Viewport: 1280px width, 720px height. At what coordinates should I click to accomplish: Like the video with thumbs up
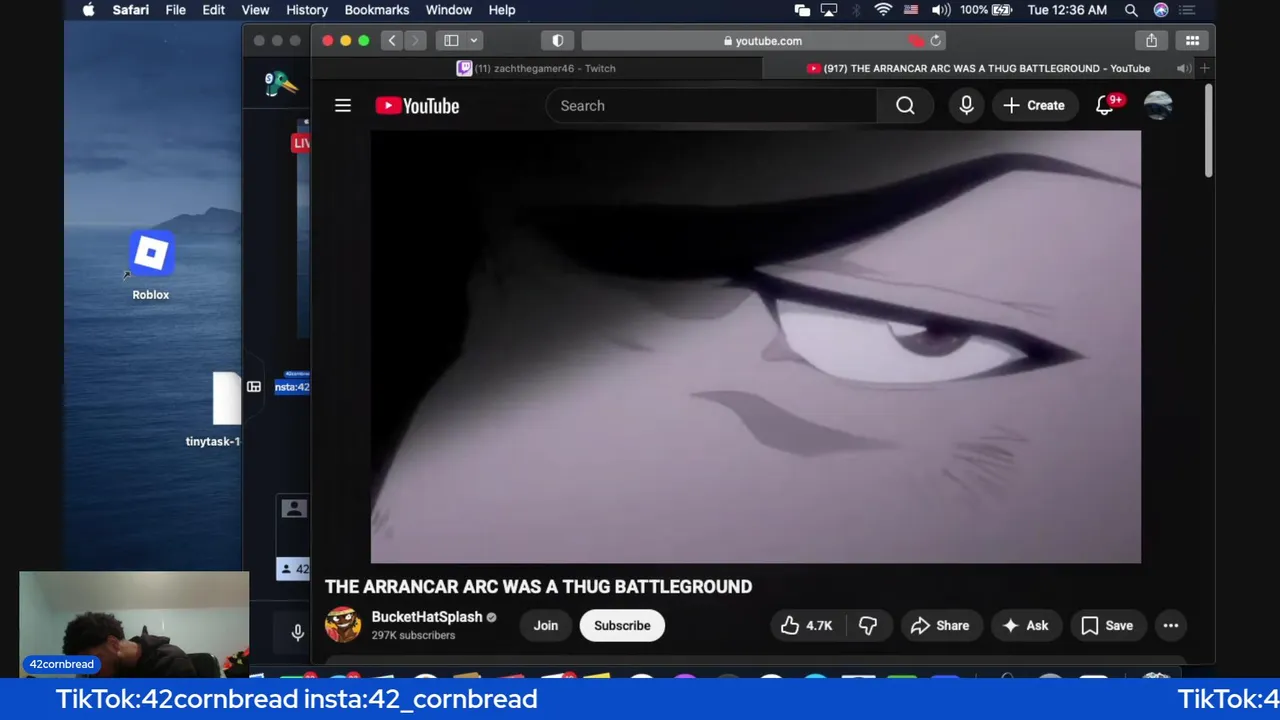tap(807, 625)
